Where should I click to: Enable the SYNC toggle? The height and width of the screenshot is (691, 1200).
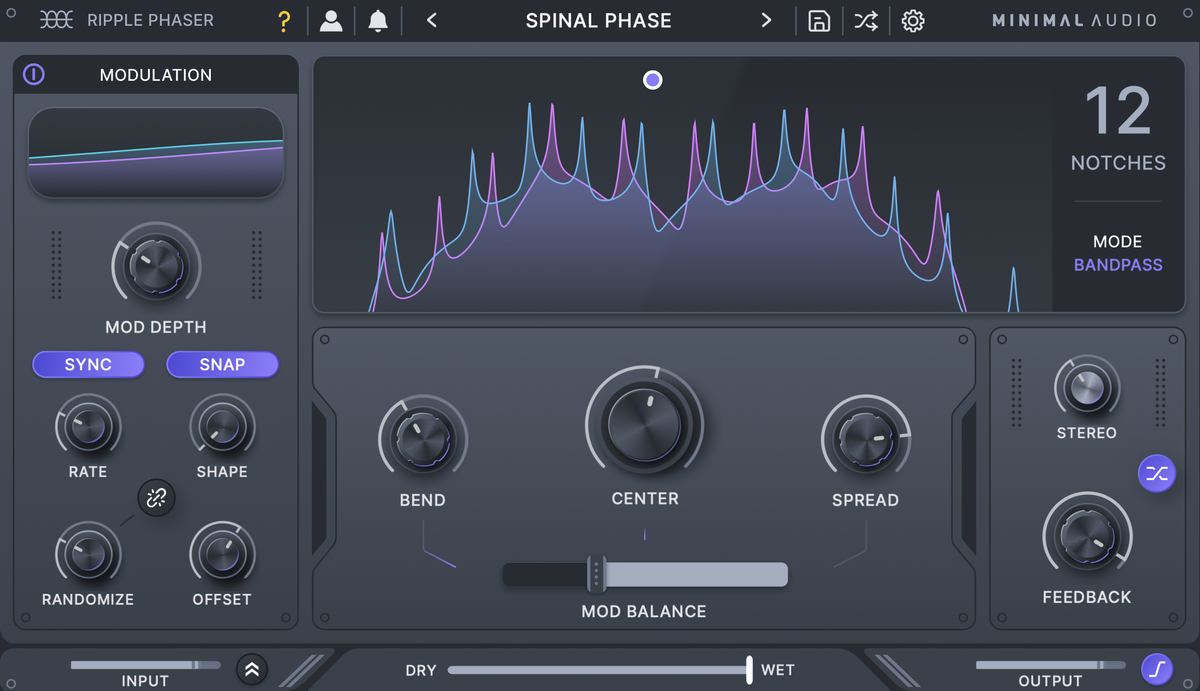click(x=88, y=364)
